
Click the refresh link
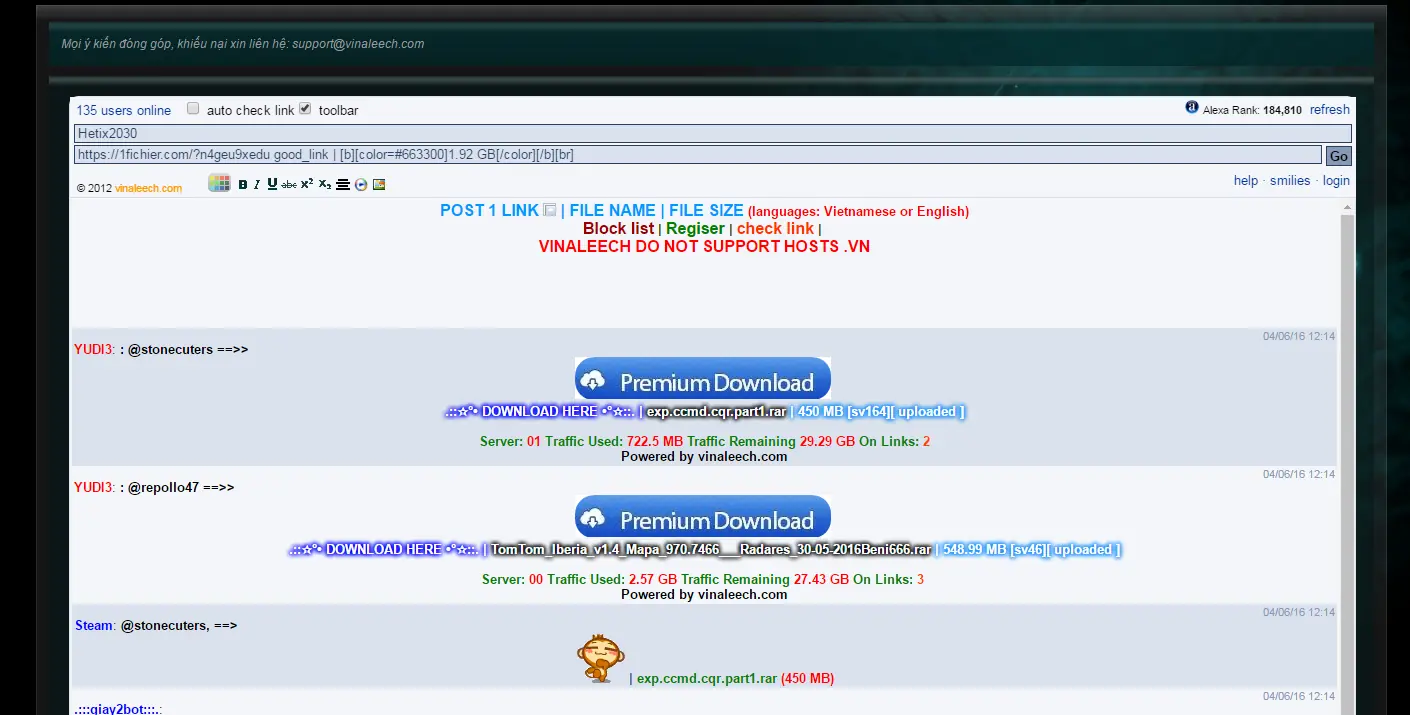coord(1330,110)
